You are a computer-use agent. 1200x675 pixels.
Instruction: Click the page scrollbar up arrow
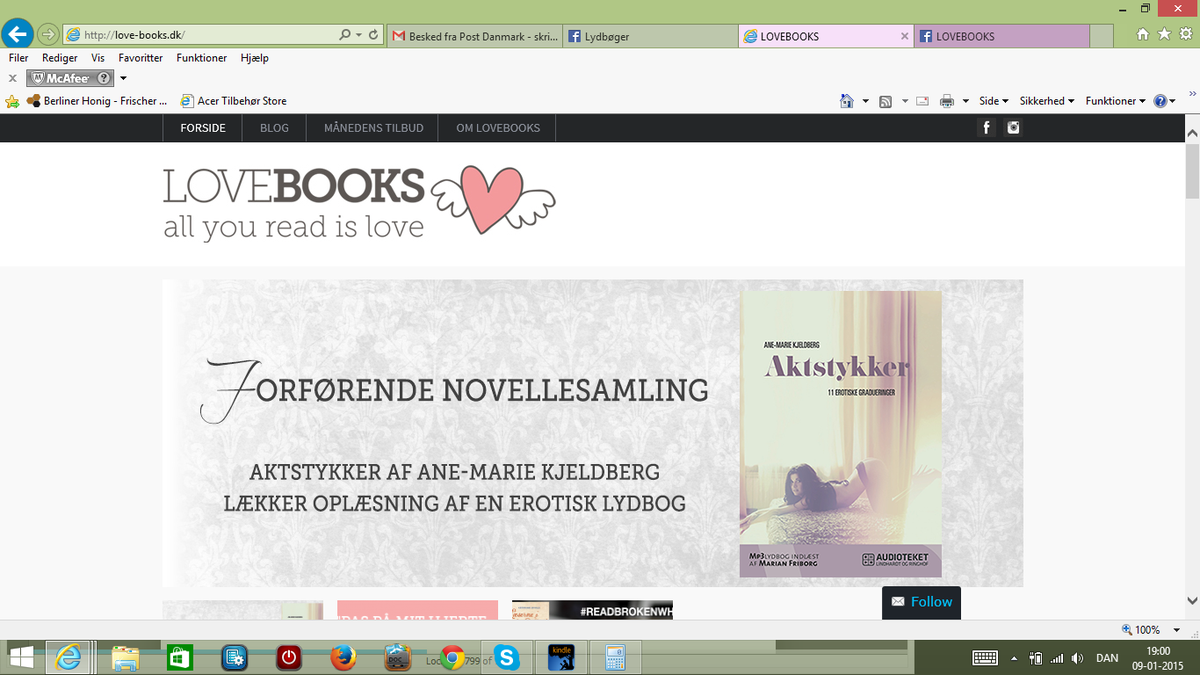click(x=1192, y=131)
